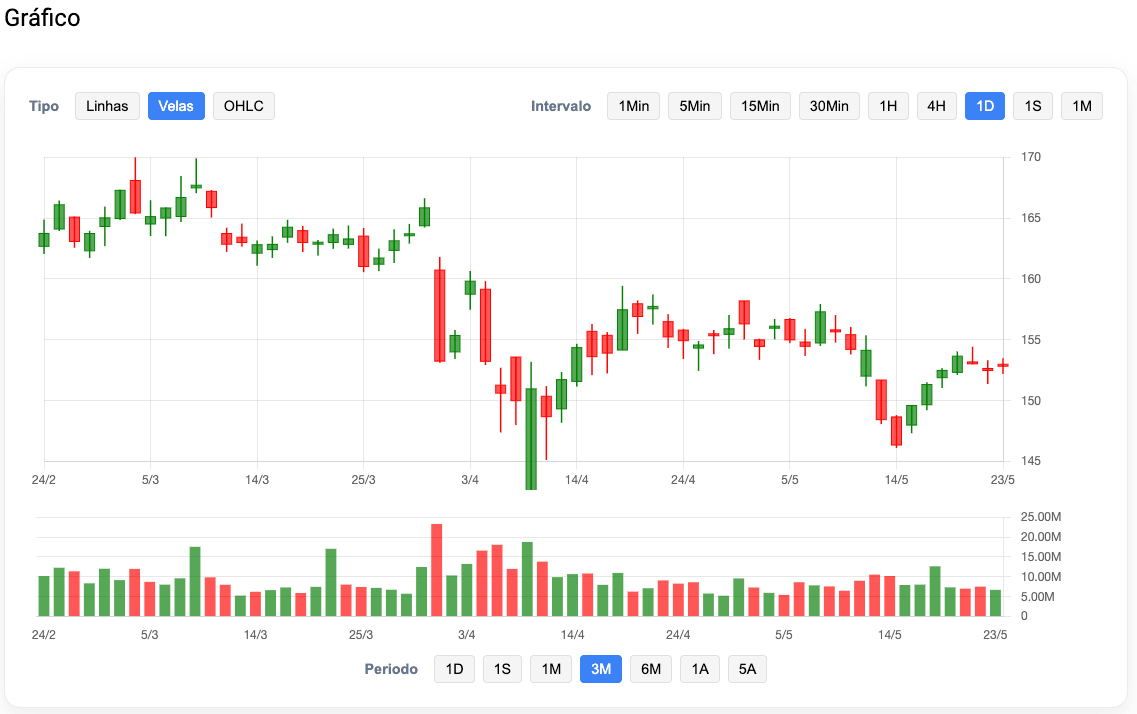Expand period to 6M
1137x714 pixels.
pyautogui.click(x=651, y=669)
